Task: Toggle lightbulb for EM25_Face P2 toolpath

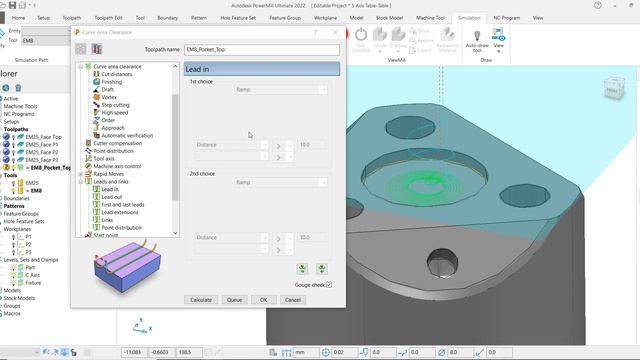Action: pos(13,152)
